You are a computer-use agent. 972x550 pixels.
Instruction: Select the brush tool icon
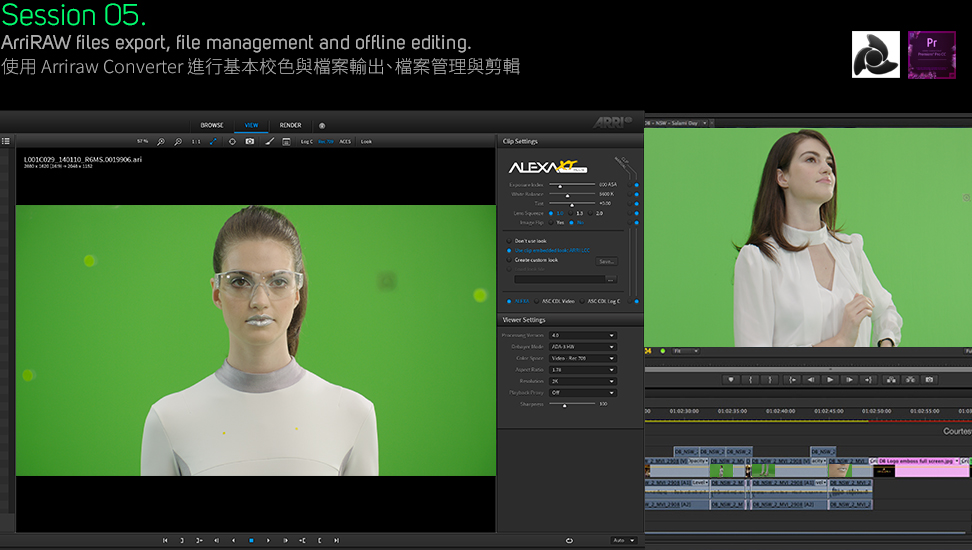269,141
